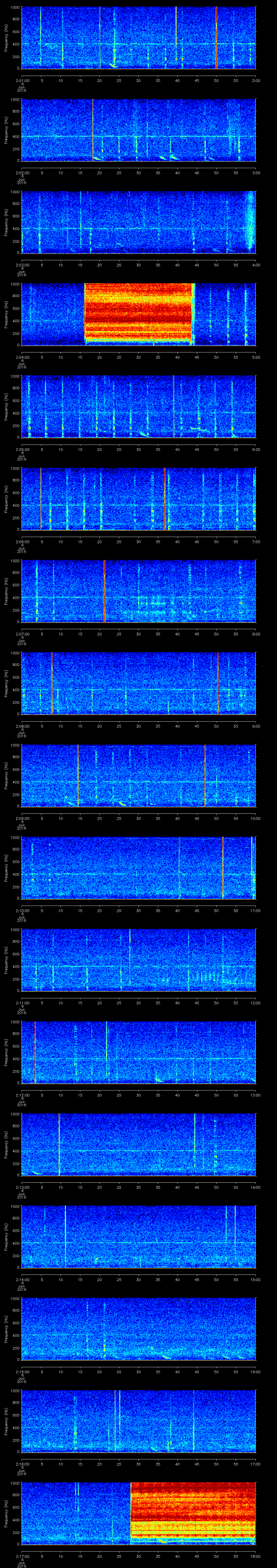The width and height of the screenshot is (277, 1568).
Task: Click the 2:03:00 start time label
Action: tap(22, 265)
